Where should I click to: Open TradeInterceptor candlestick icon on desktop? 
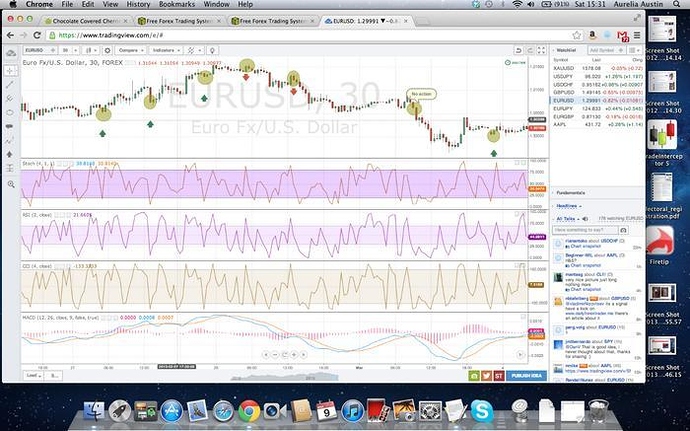pos(662,135)
